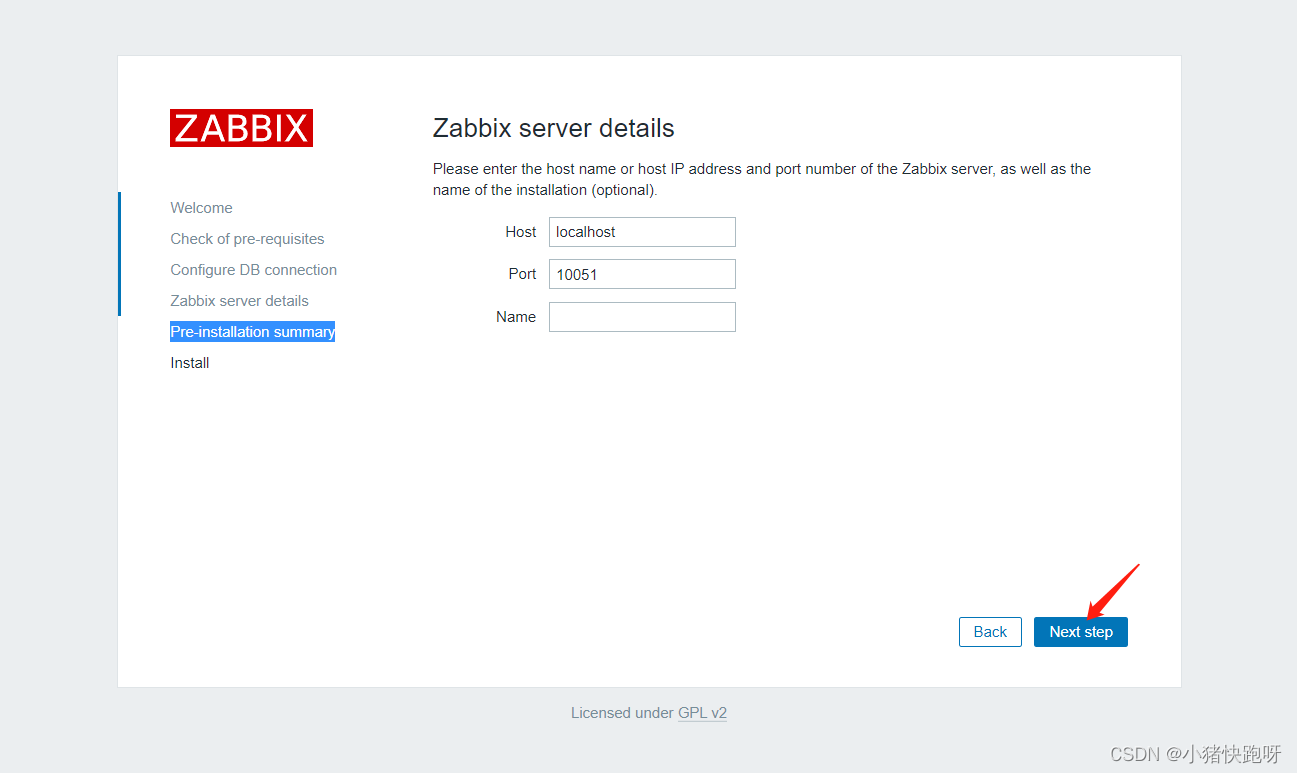This screenshot has height=773, width=1297.
Task: Open the GPL v2 license link
Action: coord(703,712)
